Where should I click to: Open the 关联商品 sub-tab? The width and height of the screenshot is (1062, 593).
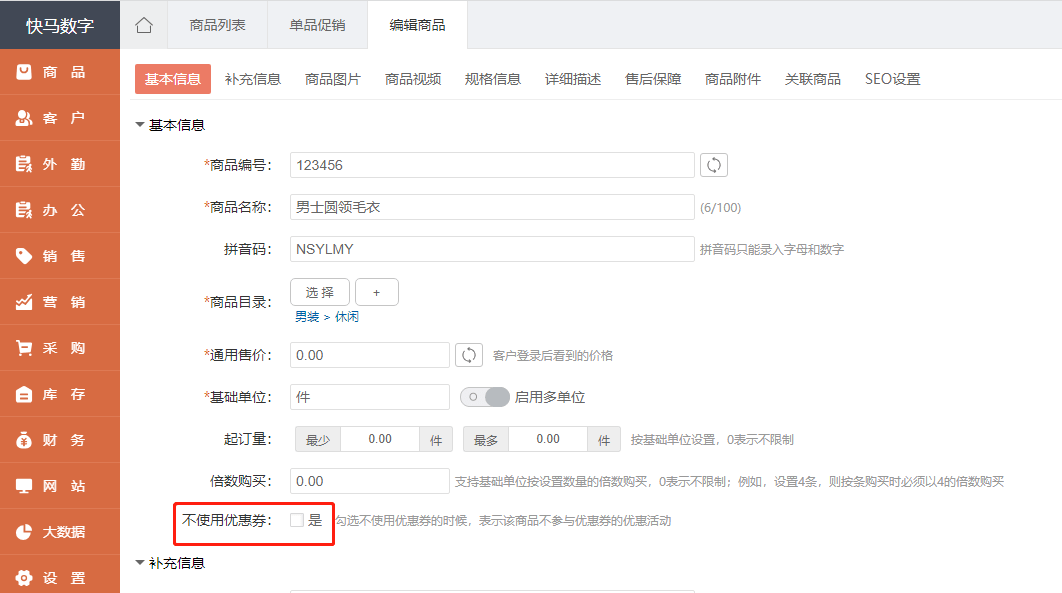pyautogui.click(x=813, y=79)
